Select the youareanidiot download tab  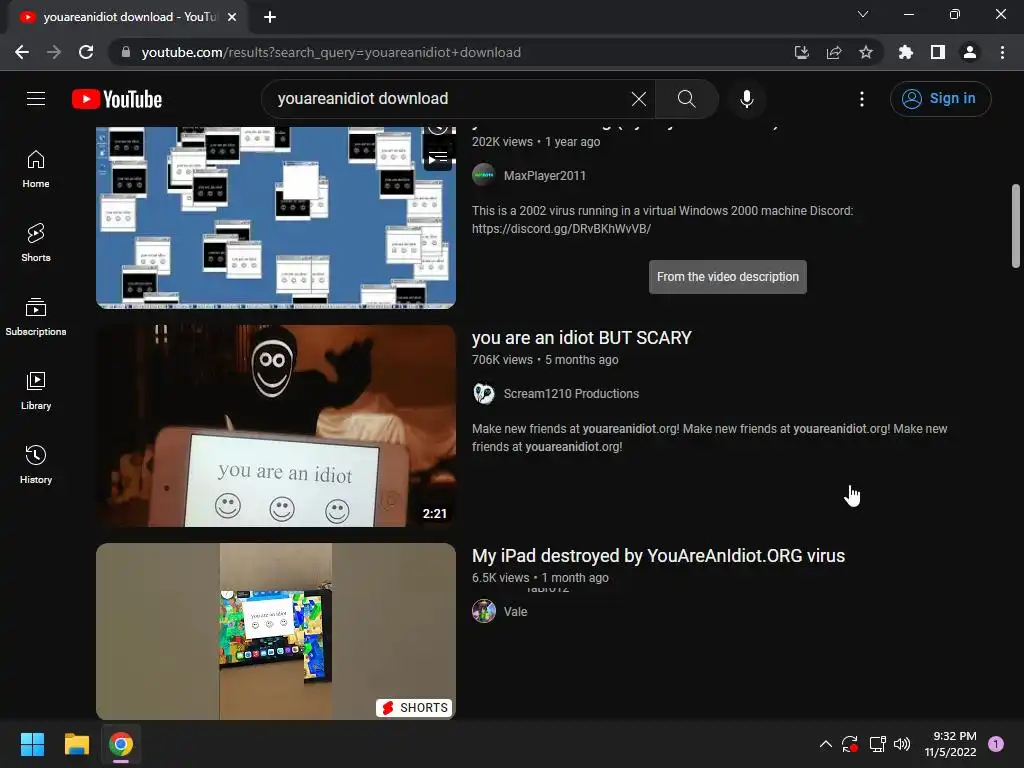coord(128,17)
